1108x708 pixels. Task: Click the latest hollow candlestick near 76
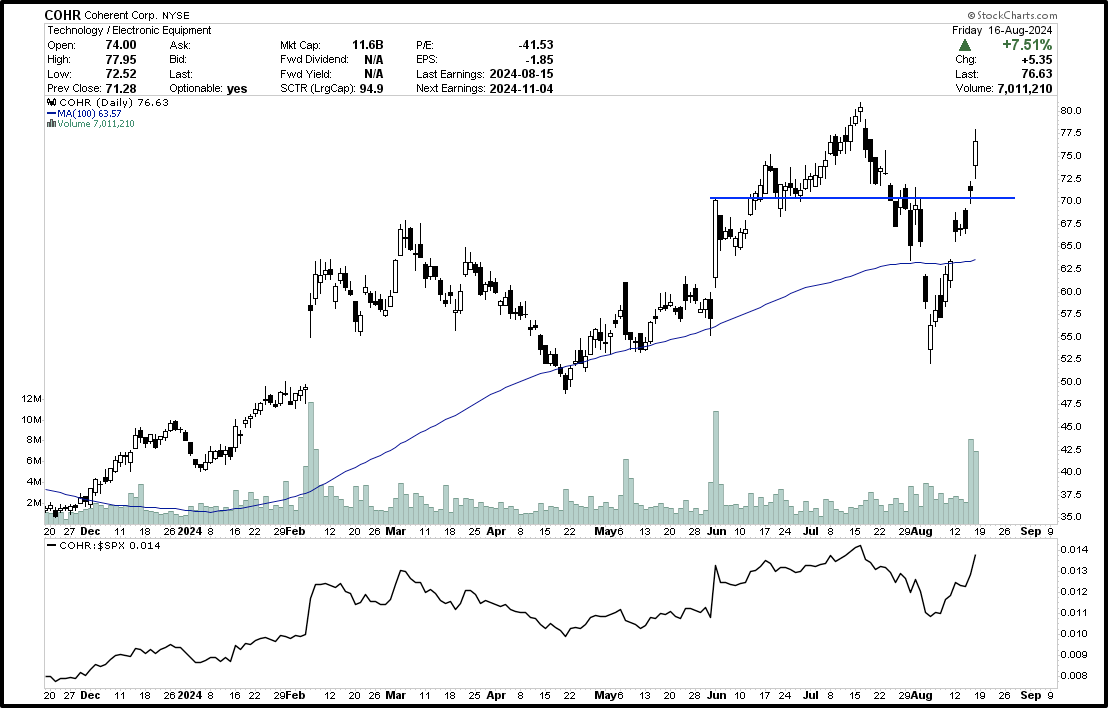pyautogui.click(x=976, y=153)
